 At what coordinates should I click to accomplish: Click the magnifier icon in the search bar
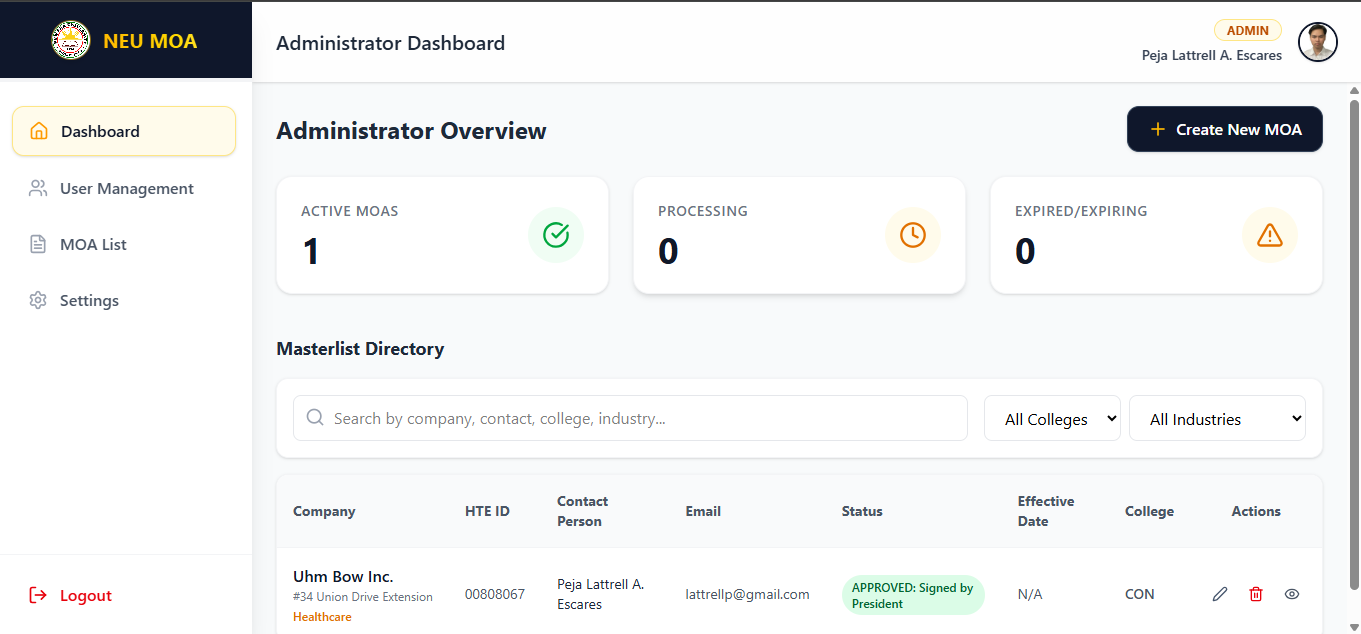point(315,417)
